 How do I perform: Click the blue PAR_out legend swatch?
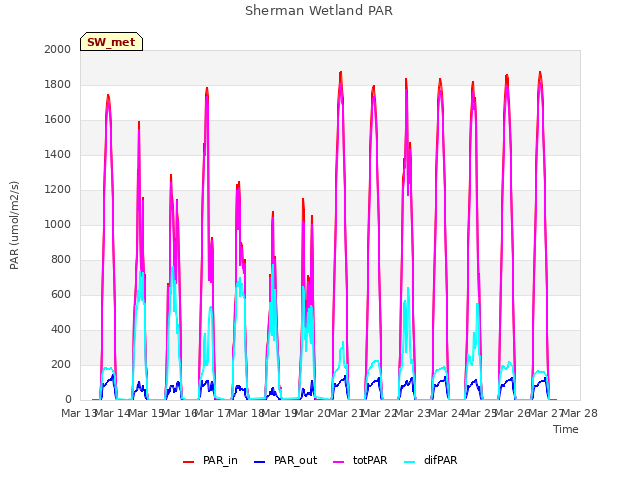pyautogui.click(x=260, y=462)
